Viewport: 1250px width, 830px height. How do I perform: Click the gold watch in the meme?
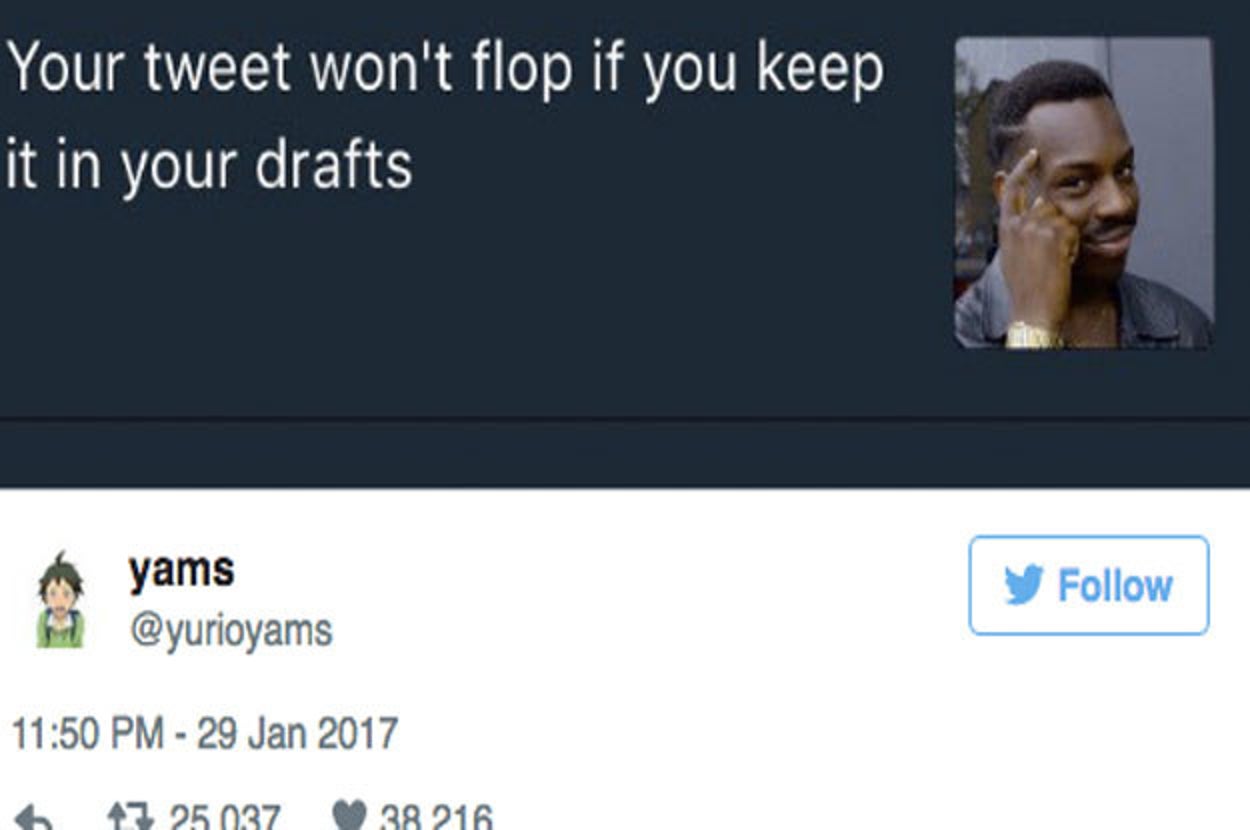[1033, 335]
